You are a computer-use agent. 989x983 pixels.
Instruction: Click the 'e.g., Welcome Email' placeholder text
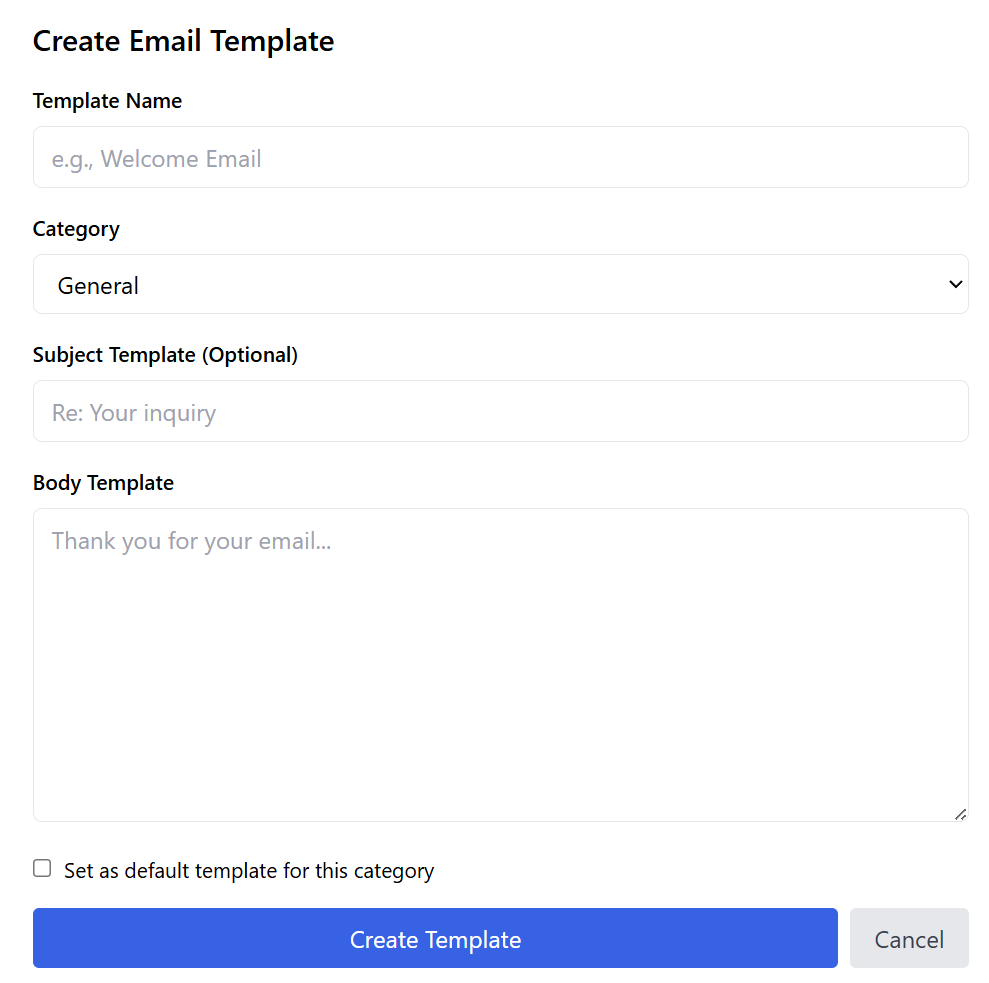click(x=156, y=159)
